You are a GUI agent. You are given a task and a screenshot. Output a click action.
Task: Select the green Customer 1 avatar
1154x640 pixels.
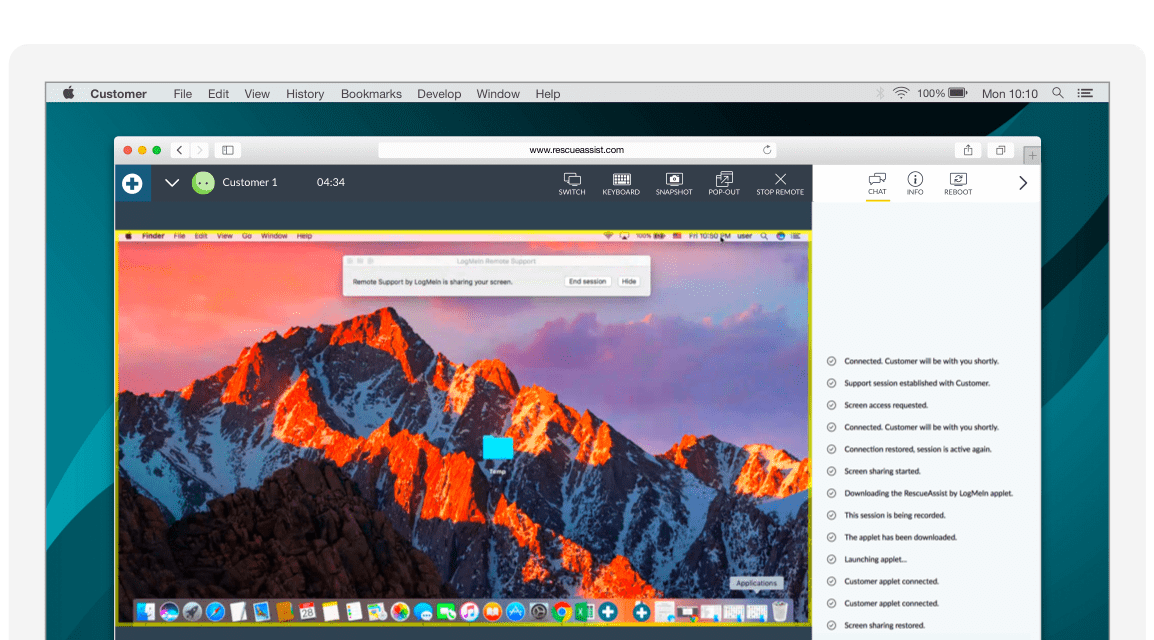click(x=203, y=182)
